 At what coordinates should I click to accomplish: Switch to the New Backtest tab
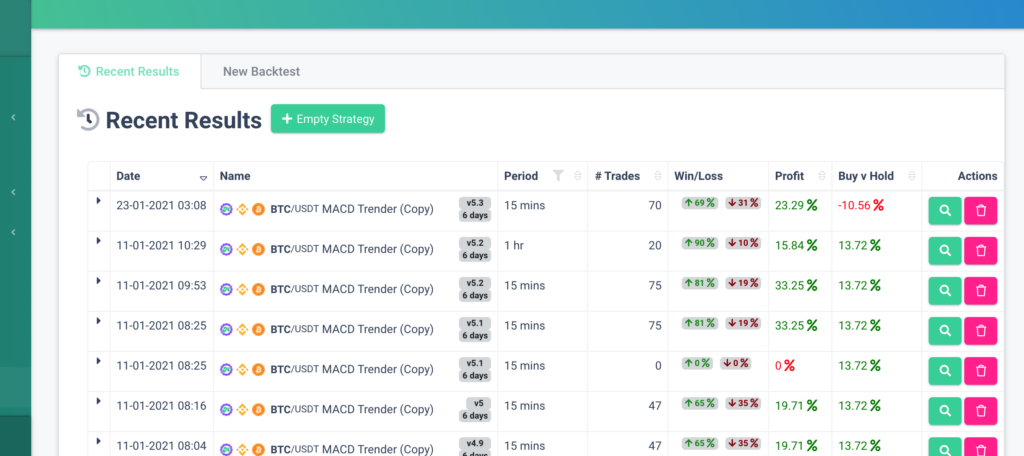pyautogui.click(x=261, y=72)
